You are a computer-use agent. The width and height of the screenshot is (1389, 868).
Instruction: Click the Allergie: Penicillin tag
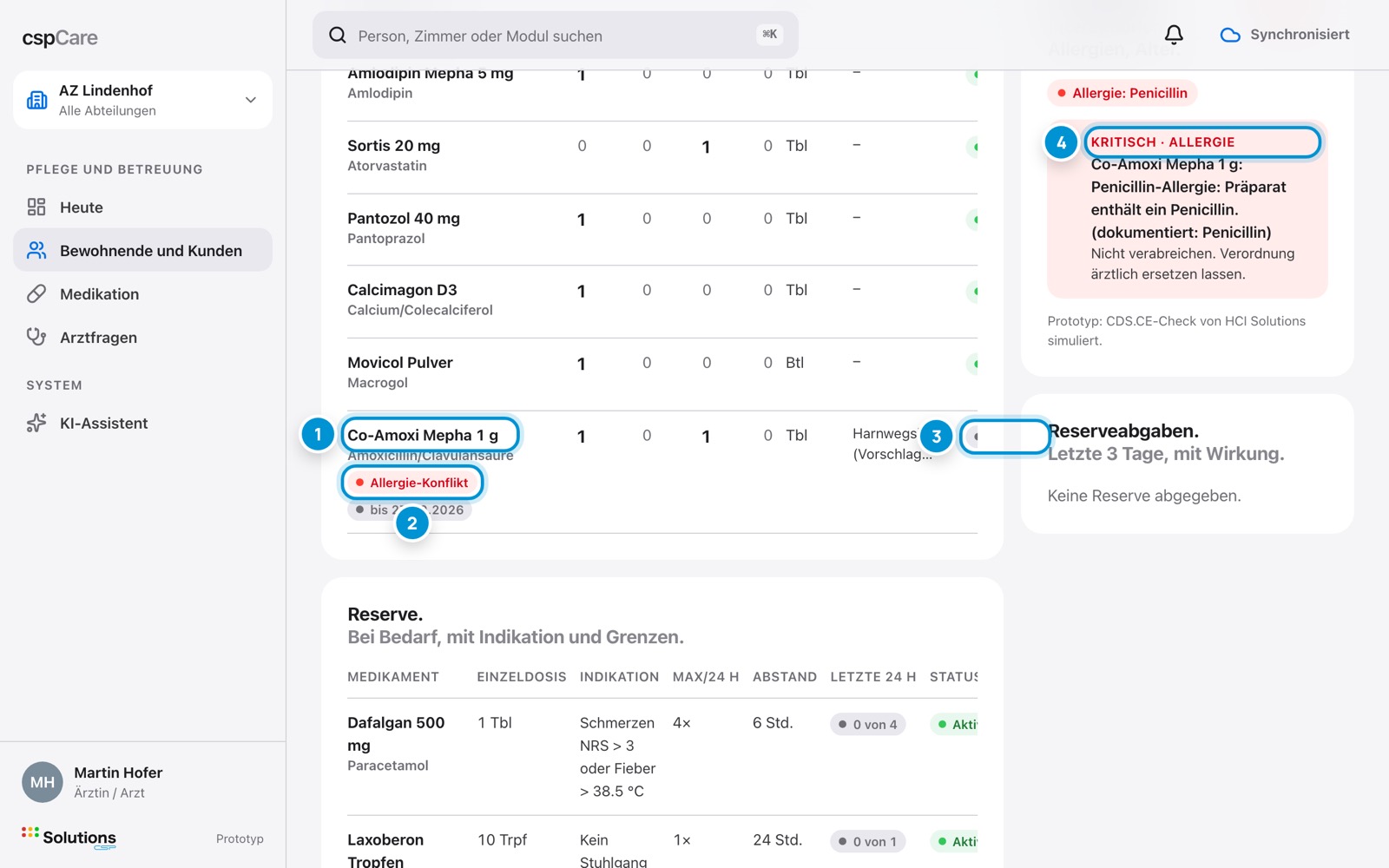1122,93
